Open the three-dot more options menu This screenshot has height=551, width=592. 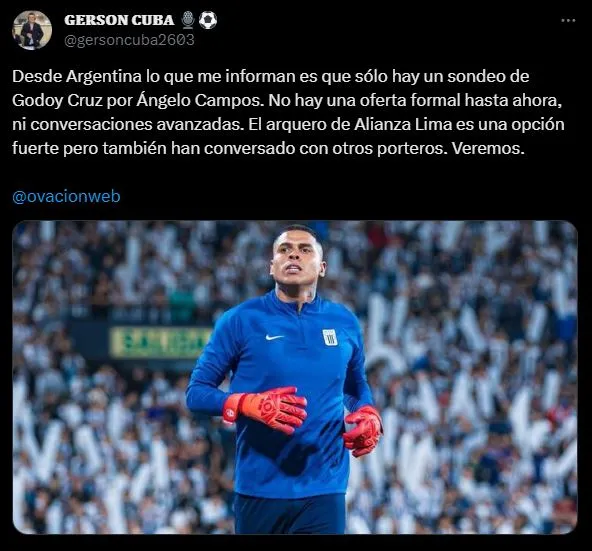(568, 20)
